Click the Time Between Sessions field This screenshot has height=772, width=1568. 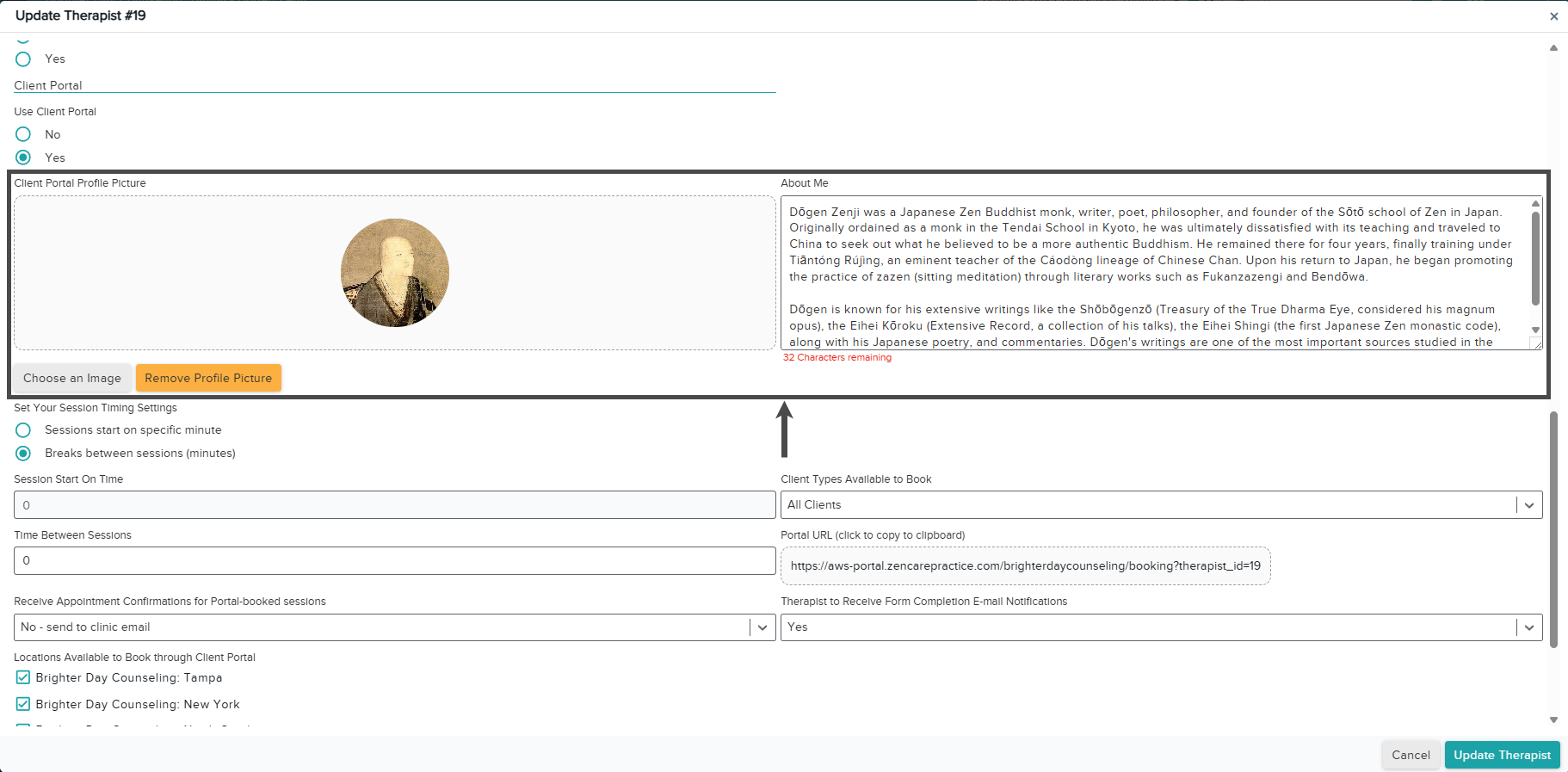point(395,560)
